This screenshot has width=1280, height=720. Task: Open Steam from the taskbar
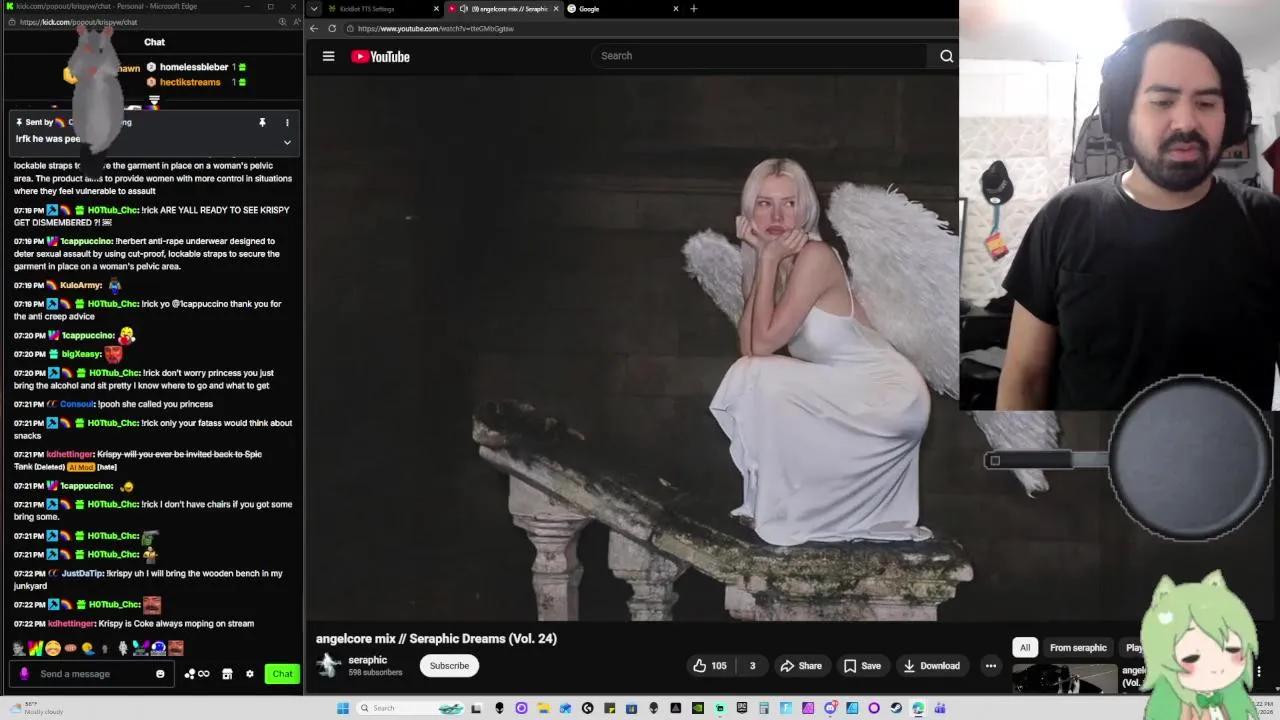pyautogui.click(x=896, y=708)
